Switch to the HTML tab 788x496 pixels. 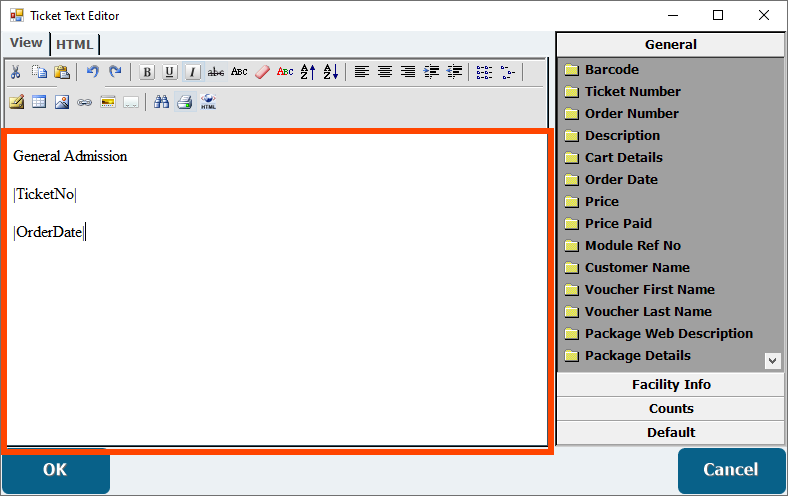click(74, 45)
